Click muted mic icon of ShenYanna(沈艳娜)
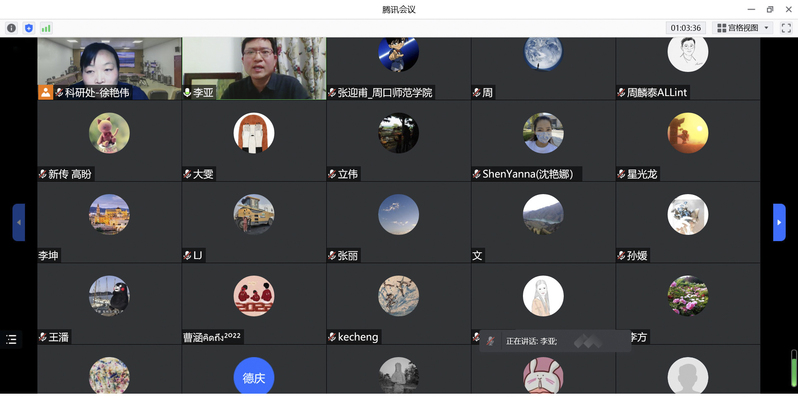Screen dimensions: 798x397 (x=476, y=174)
